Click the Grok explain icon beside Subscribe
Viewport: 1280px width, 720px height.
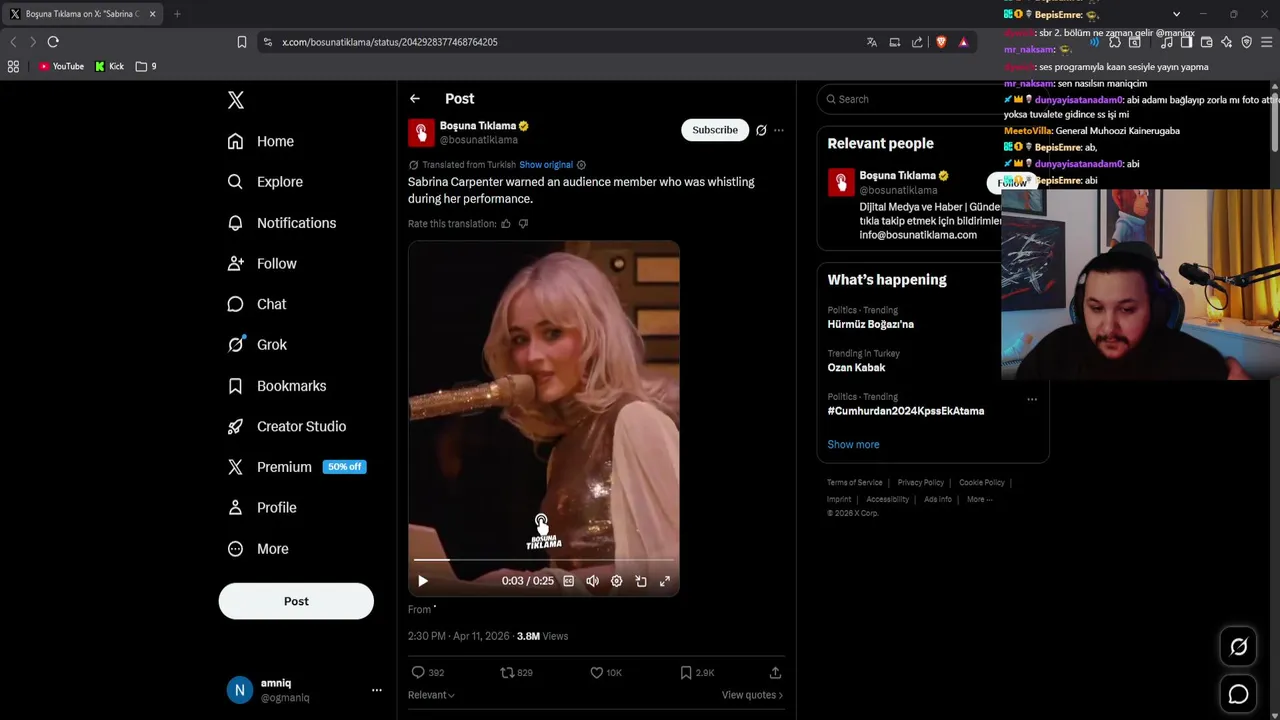(x=761, y=130)
